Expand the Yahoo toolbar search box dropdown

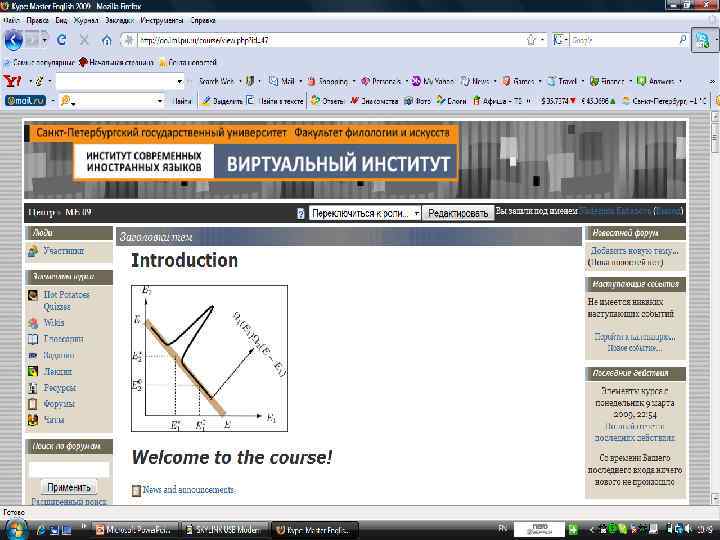coord(180,82)
